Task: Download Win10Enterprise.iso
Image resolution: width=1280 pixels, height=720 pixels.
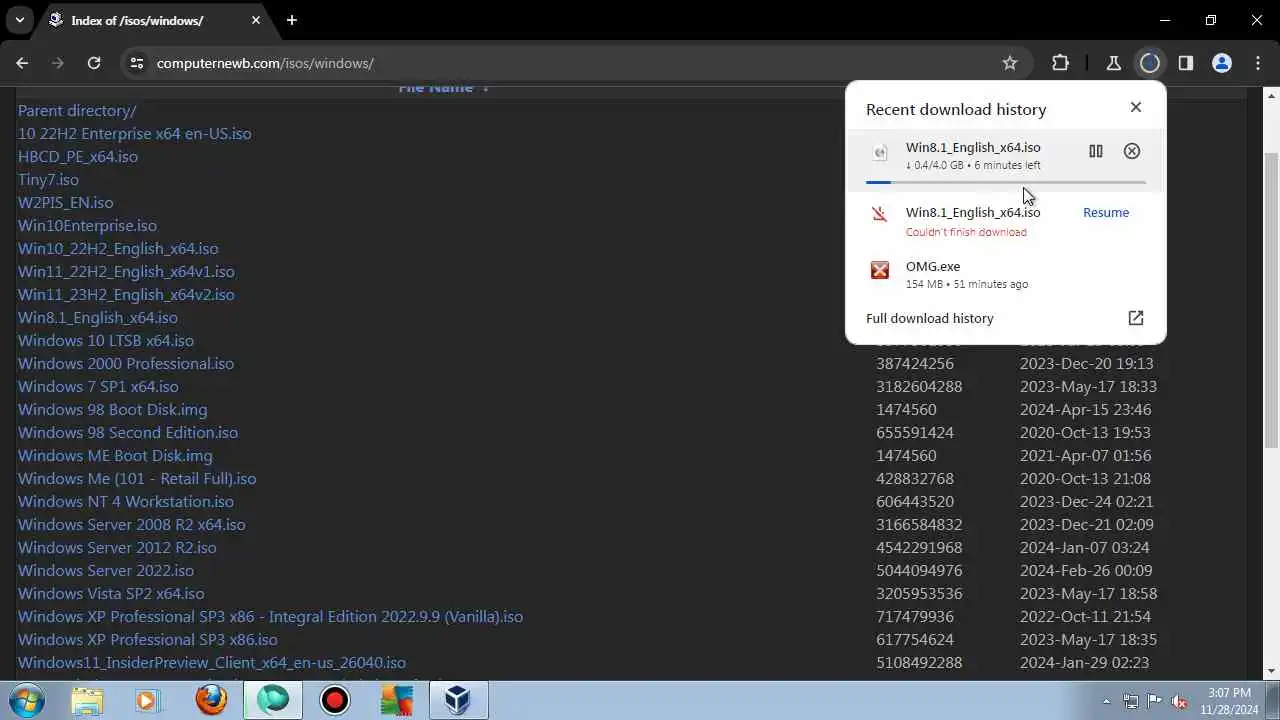Action: click(x=87, y=226)
